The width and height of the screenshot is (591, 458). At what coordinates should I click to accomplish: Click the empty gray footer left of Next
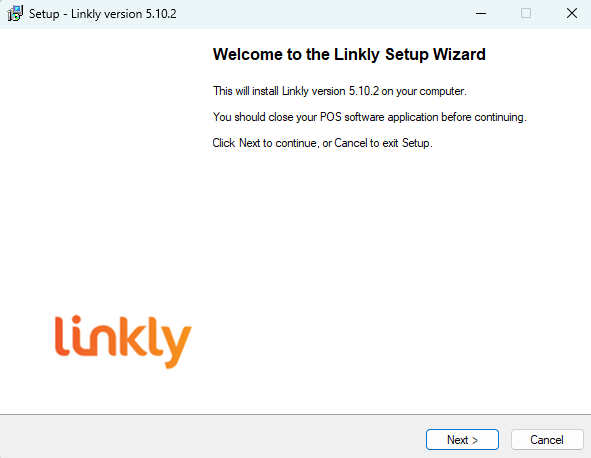(x=213, y=437)
